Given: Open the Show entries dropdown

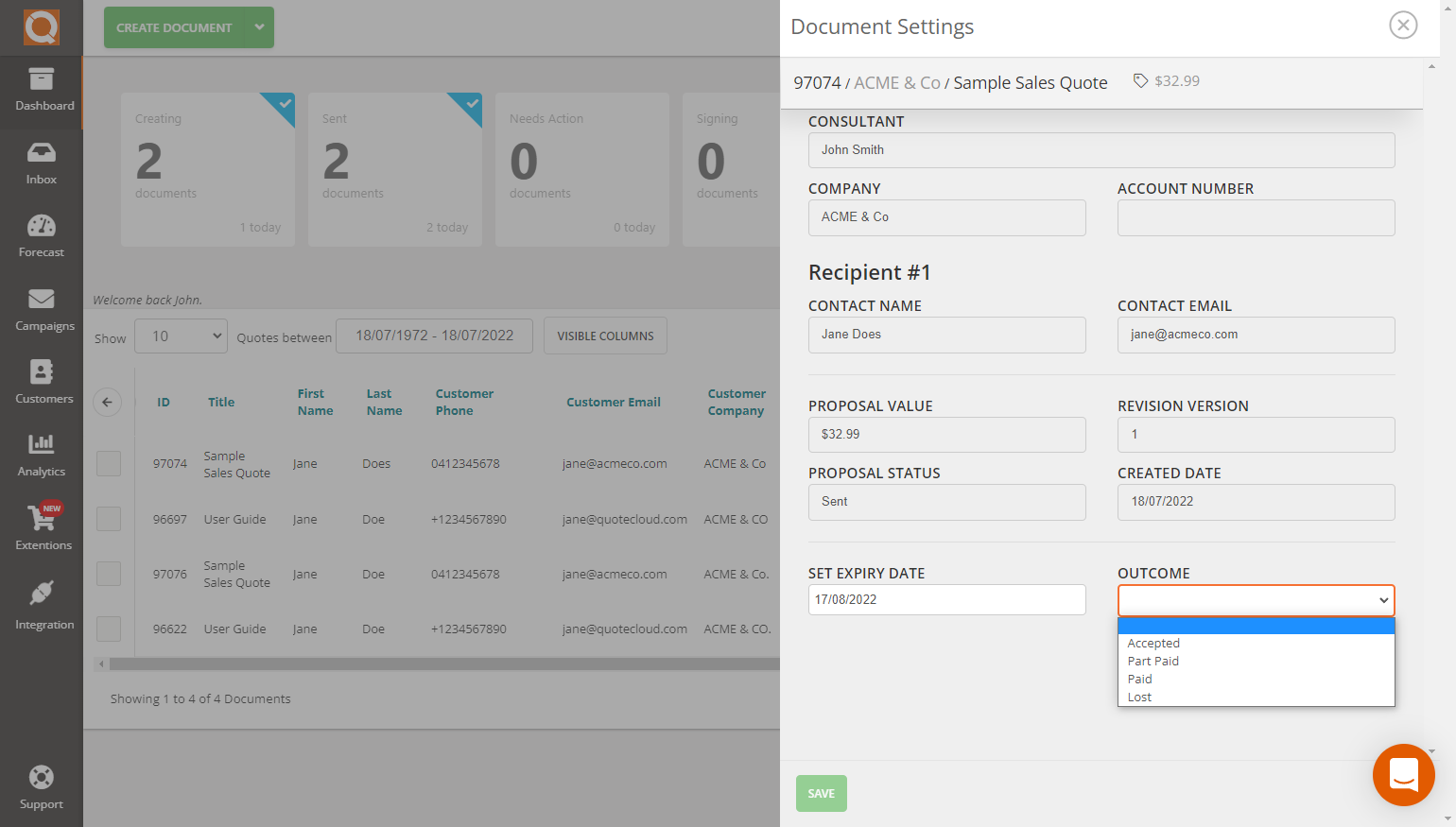Looking at the screenshot, I should [181, 336].
